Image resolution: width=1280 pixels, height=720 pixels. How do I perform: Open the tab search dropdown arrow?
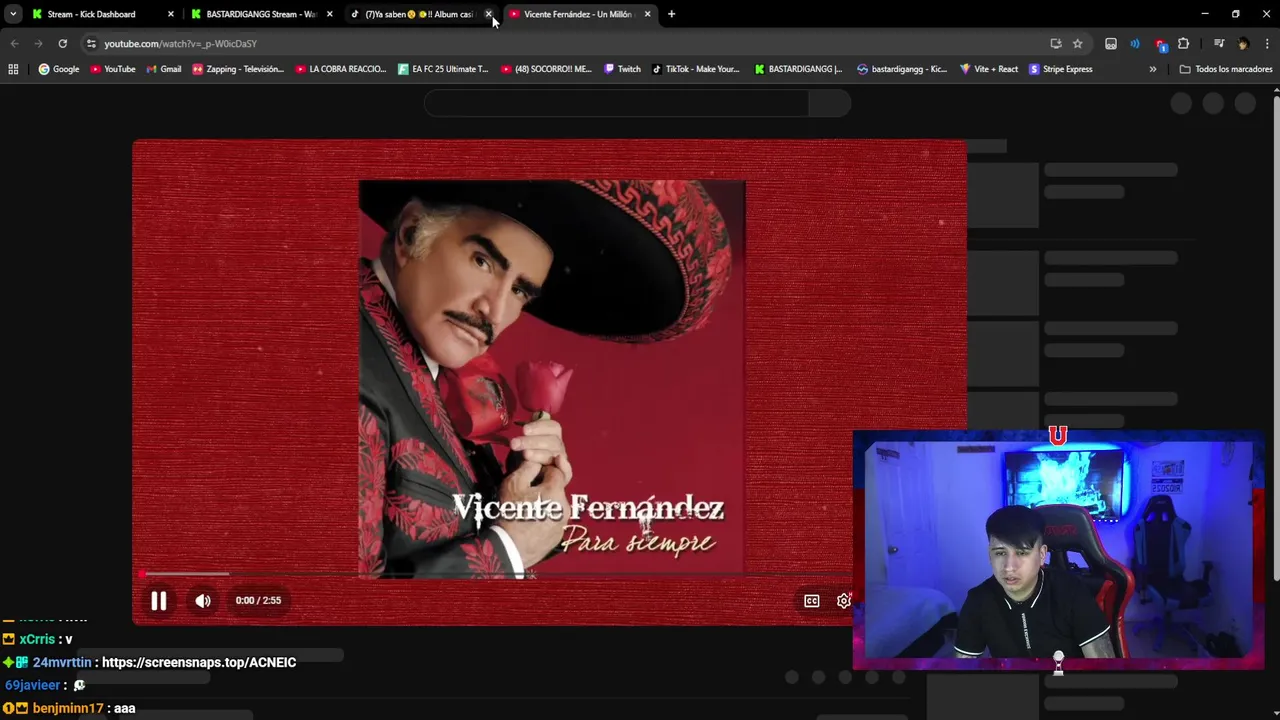(x=13, y=14)
